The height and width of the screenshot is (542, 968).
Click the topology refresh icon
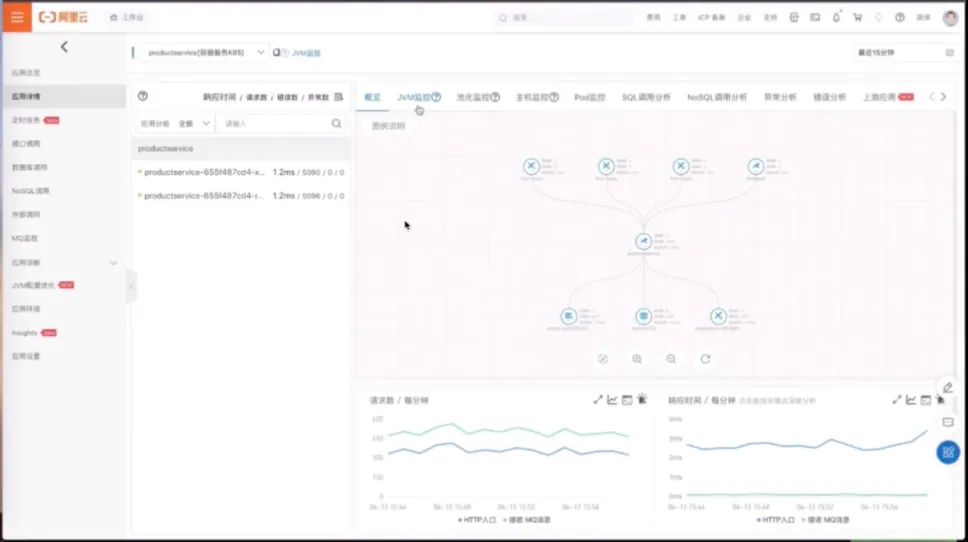coord(705,359)
